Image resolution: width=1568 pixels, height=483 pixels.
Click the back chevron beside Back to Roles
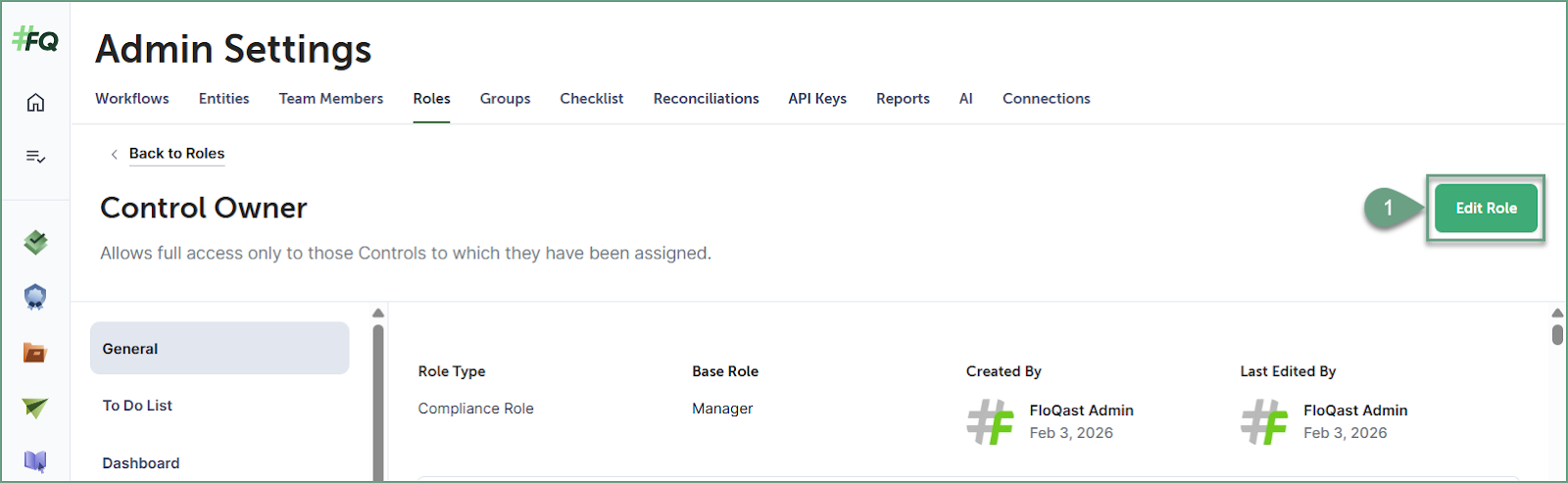(x=115, y=154)
